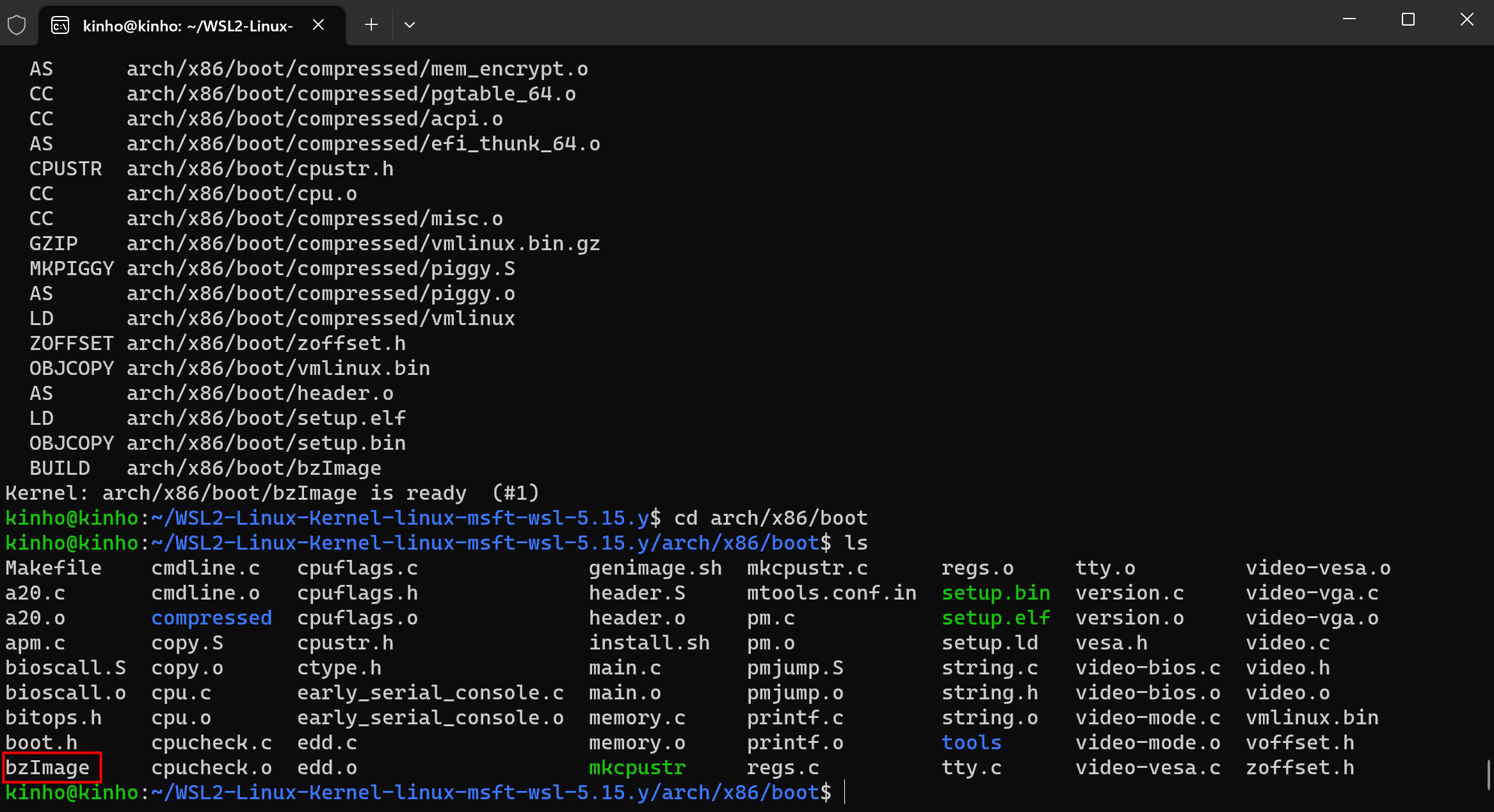Close the terminal window

[1466, 19]
